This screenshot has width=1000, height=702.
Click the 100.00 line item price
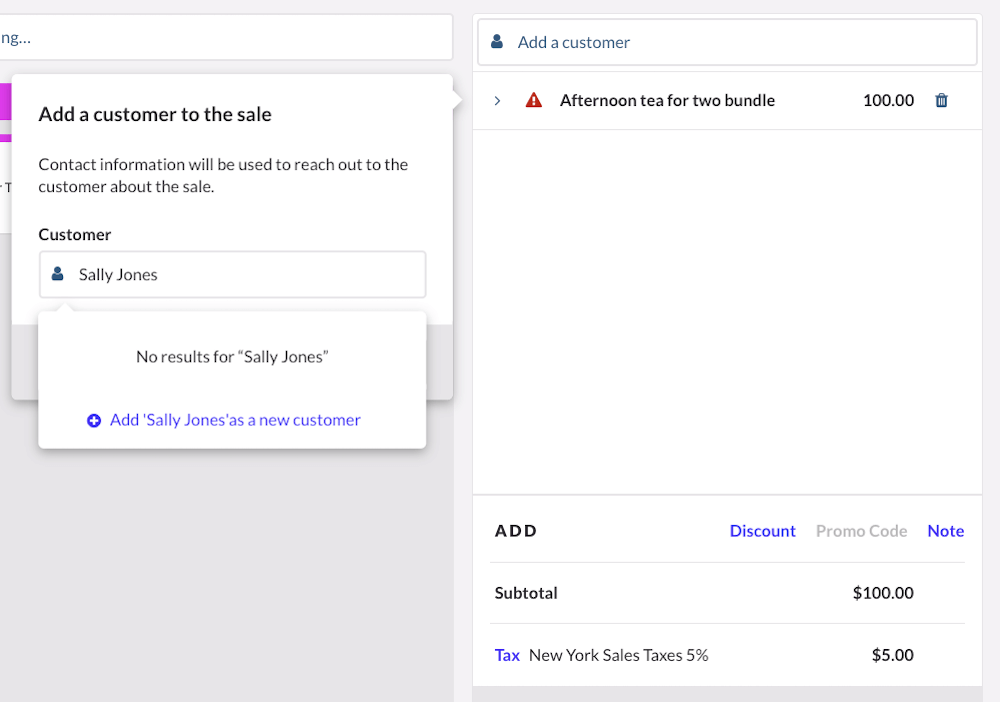888,100
